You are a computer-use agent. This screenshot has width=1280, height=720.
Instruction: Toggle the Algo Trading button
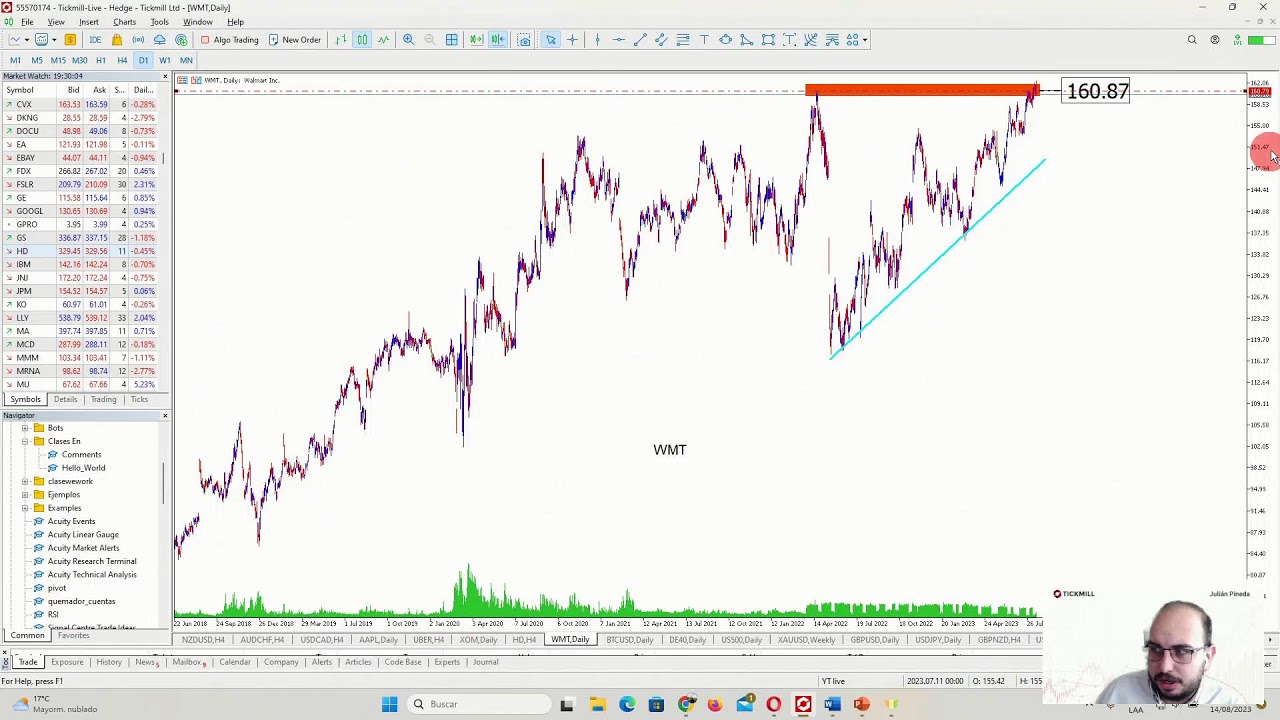(x=230, y=40)
